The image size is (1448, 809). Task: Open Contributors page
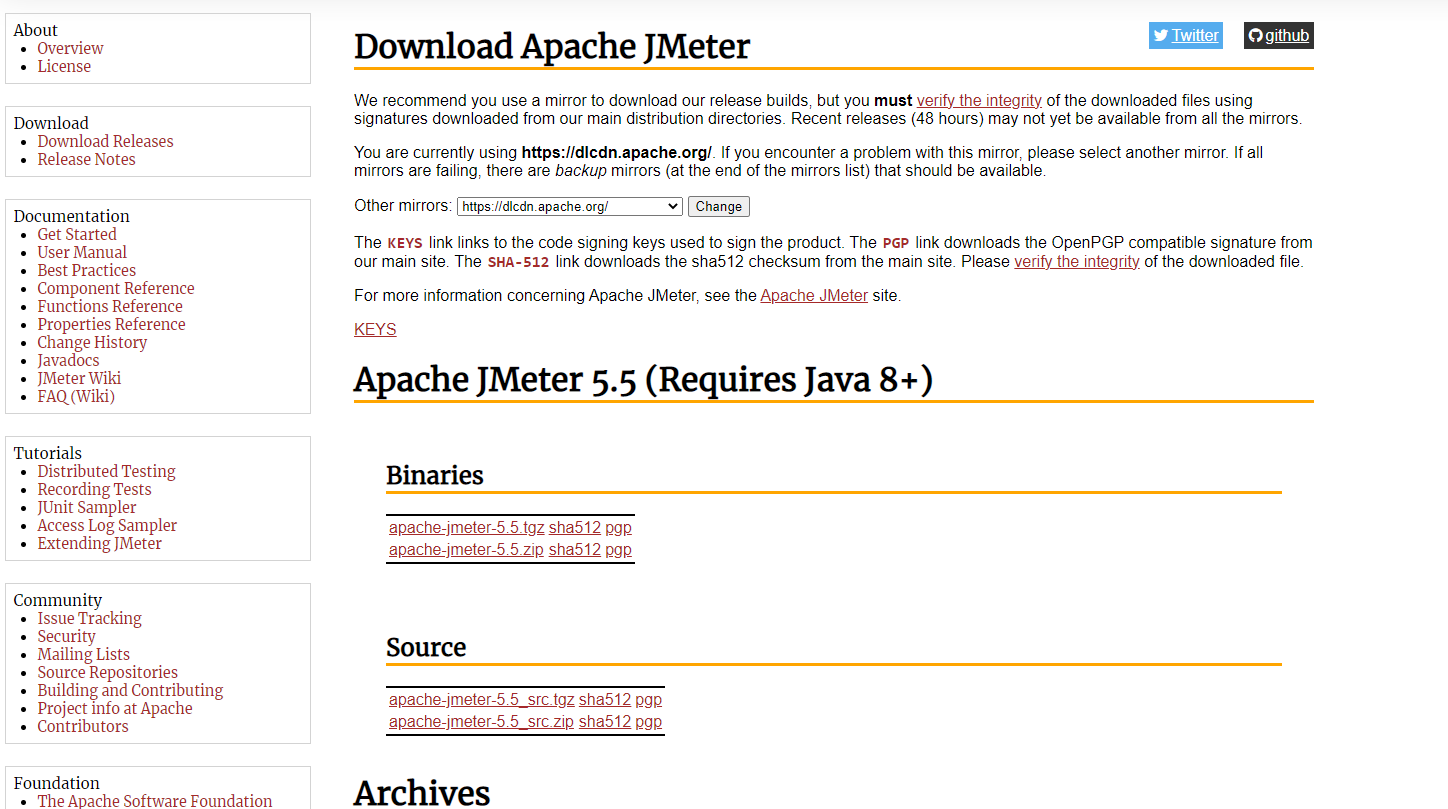(83, 726)
